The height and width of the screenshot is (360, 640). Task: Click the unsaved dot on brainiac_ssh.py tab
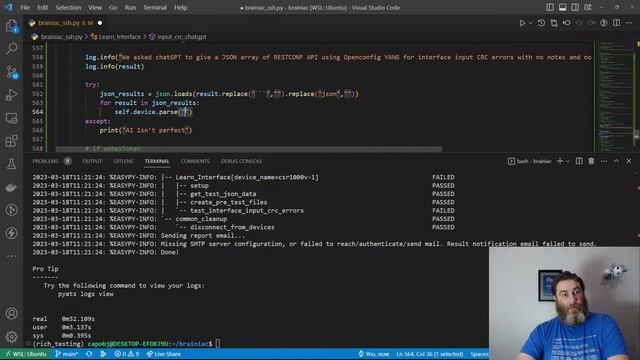click(x=100, y=23)
